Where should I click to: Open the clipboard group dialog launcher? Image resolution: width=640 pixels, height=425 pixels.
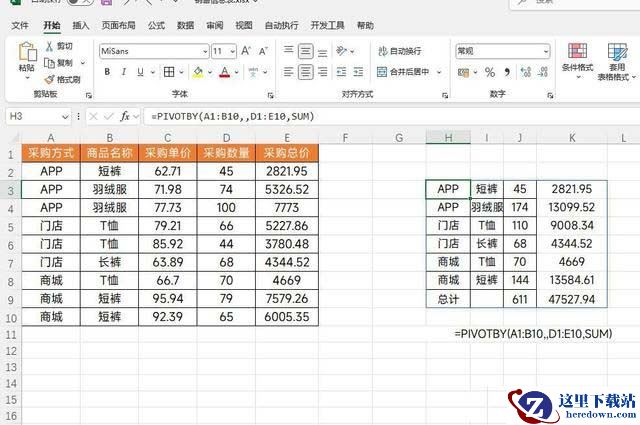pos(89,95)
